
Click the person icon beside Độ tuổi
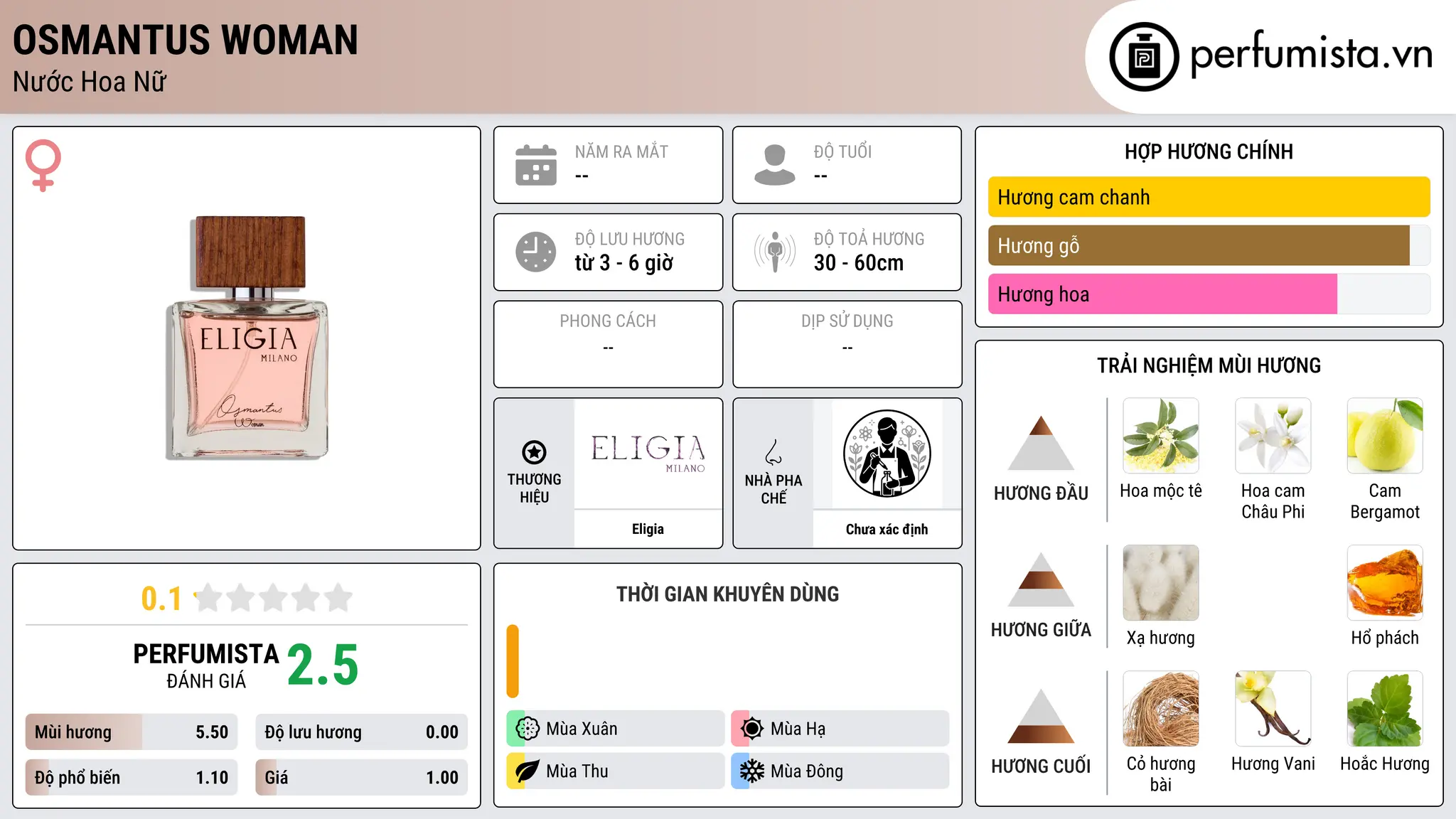(775, 165)
